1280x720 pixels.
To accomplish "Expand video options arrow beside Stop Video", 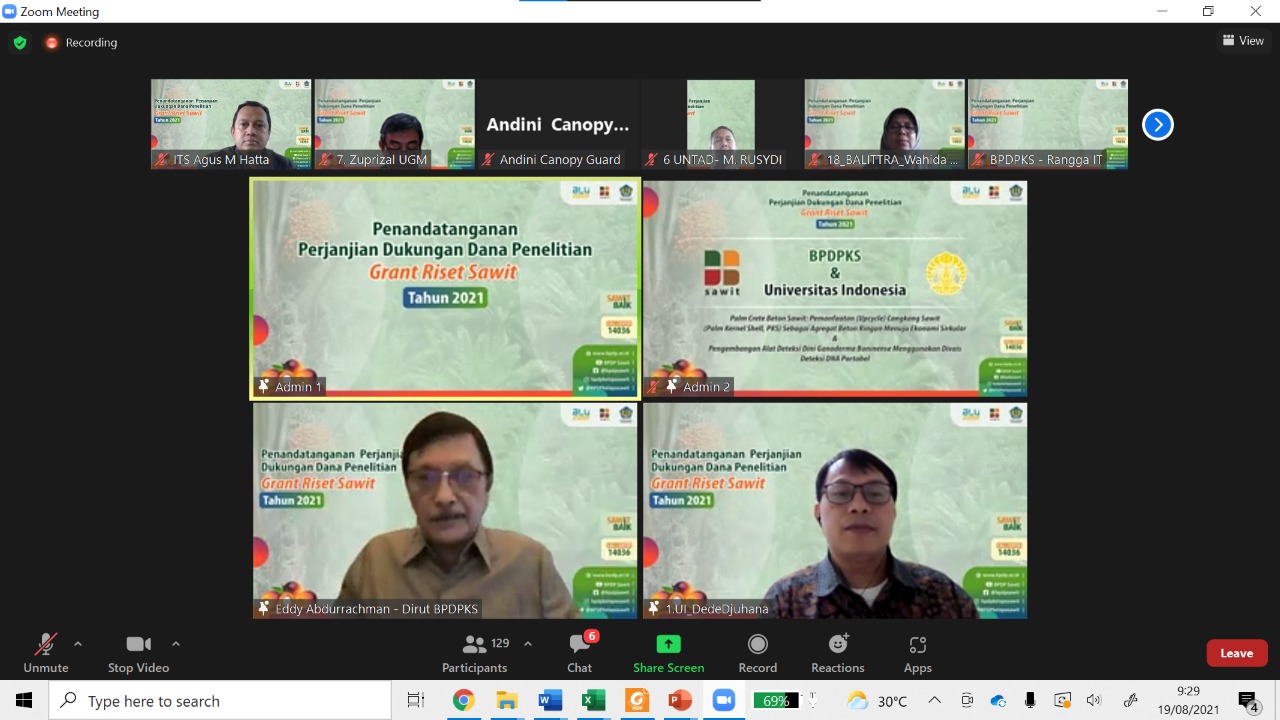I will (176, 644).
